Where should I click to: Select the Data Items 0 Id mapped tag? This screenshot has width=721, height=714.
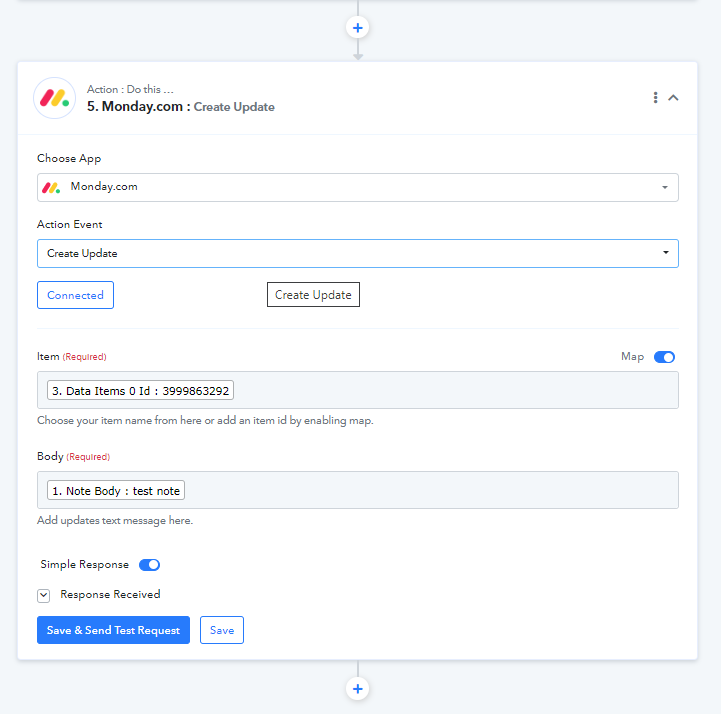pos(140,390)
